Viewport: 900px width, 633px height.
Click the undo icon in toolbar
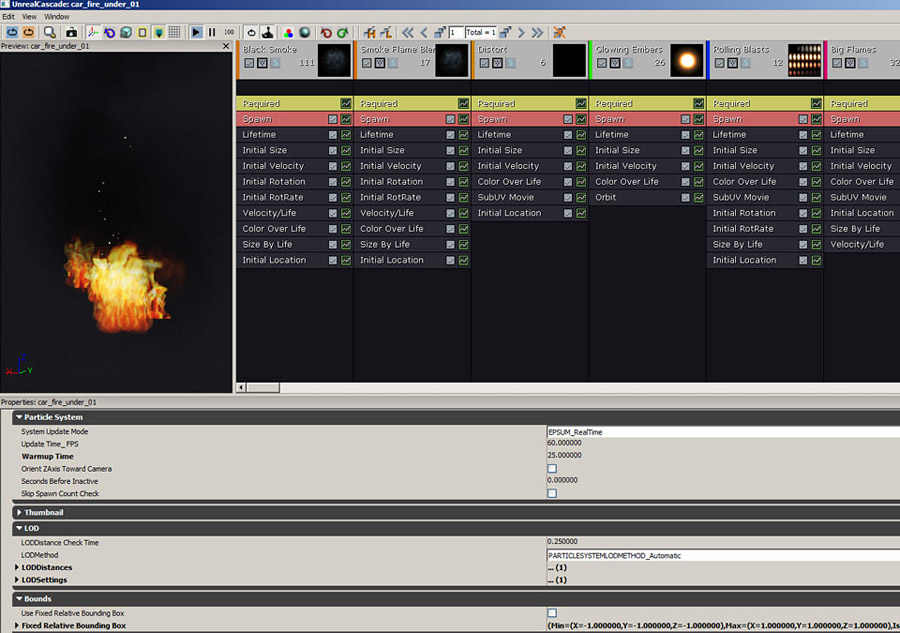tap(326, 33)
